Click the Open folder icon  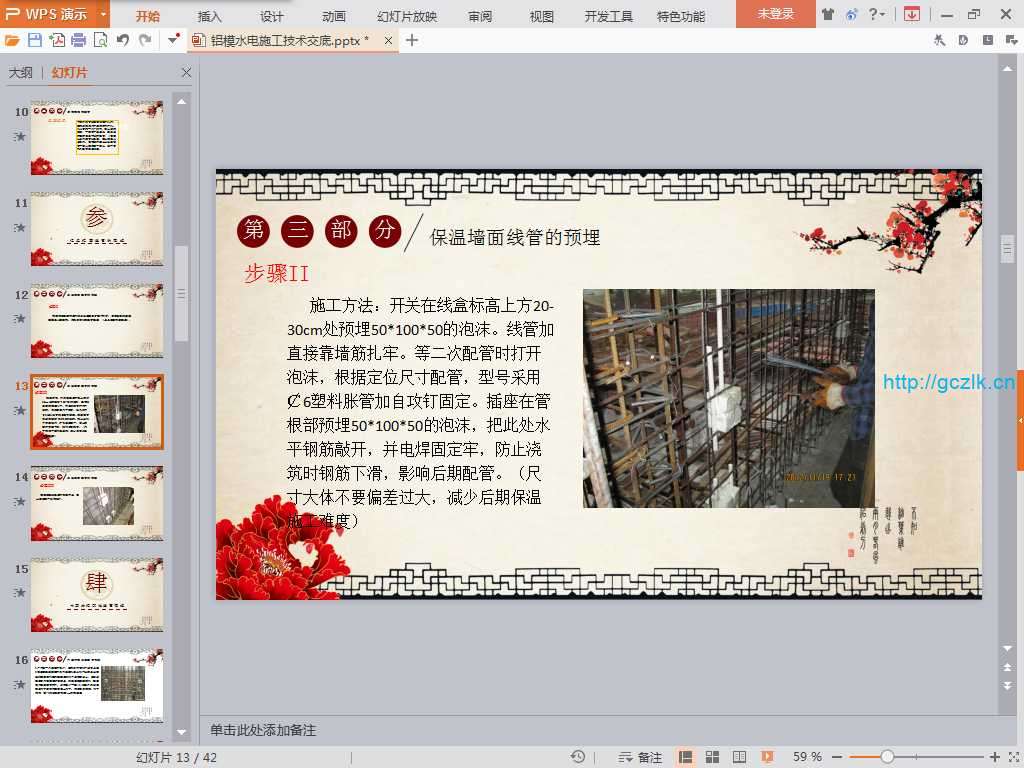[x=12, y=40]
